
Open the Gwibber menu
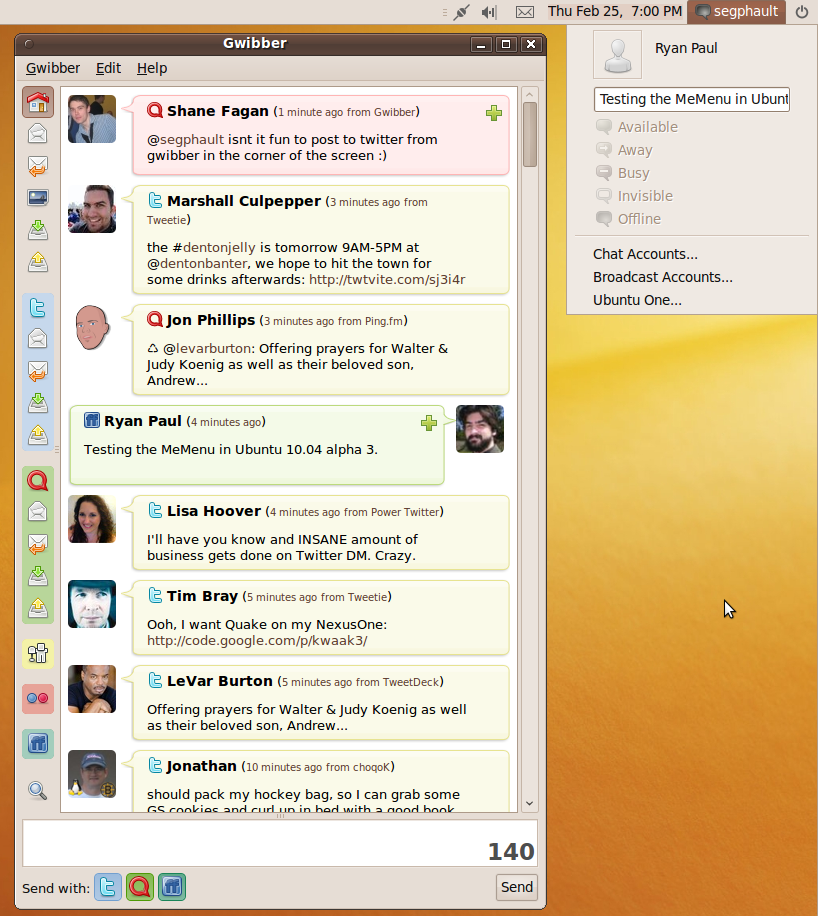(53, 68)
